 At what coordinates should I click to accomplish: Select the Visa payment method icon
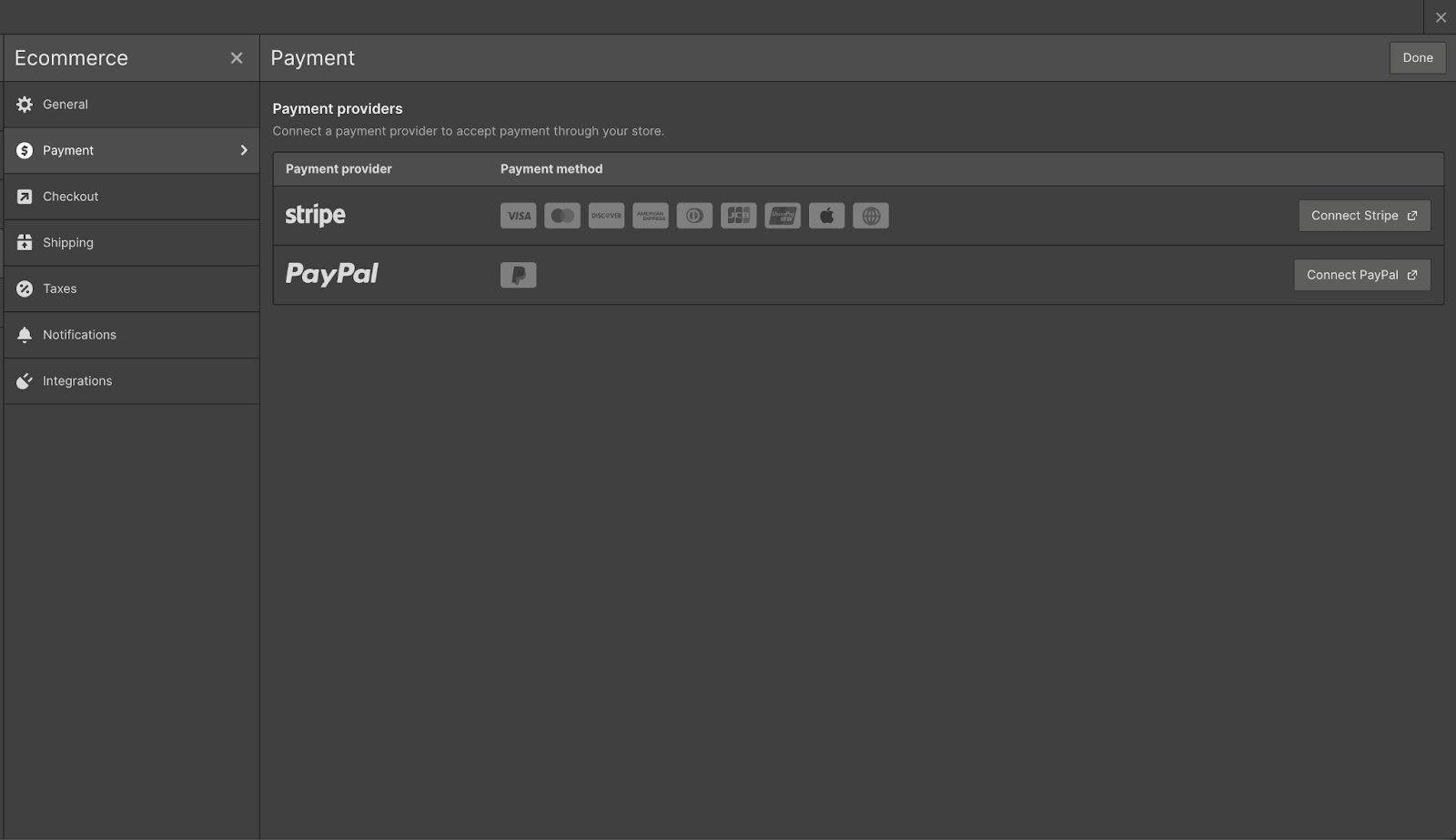[x=518, y=215]
